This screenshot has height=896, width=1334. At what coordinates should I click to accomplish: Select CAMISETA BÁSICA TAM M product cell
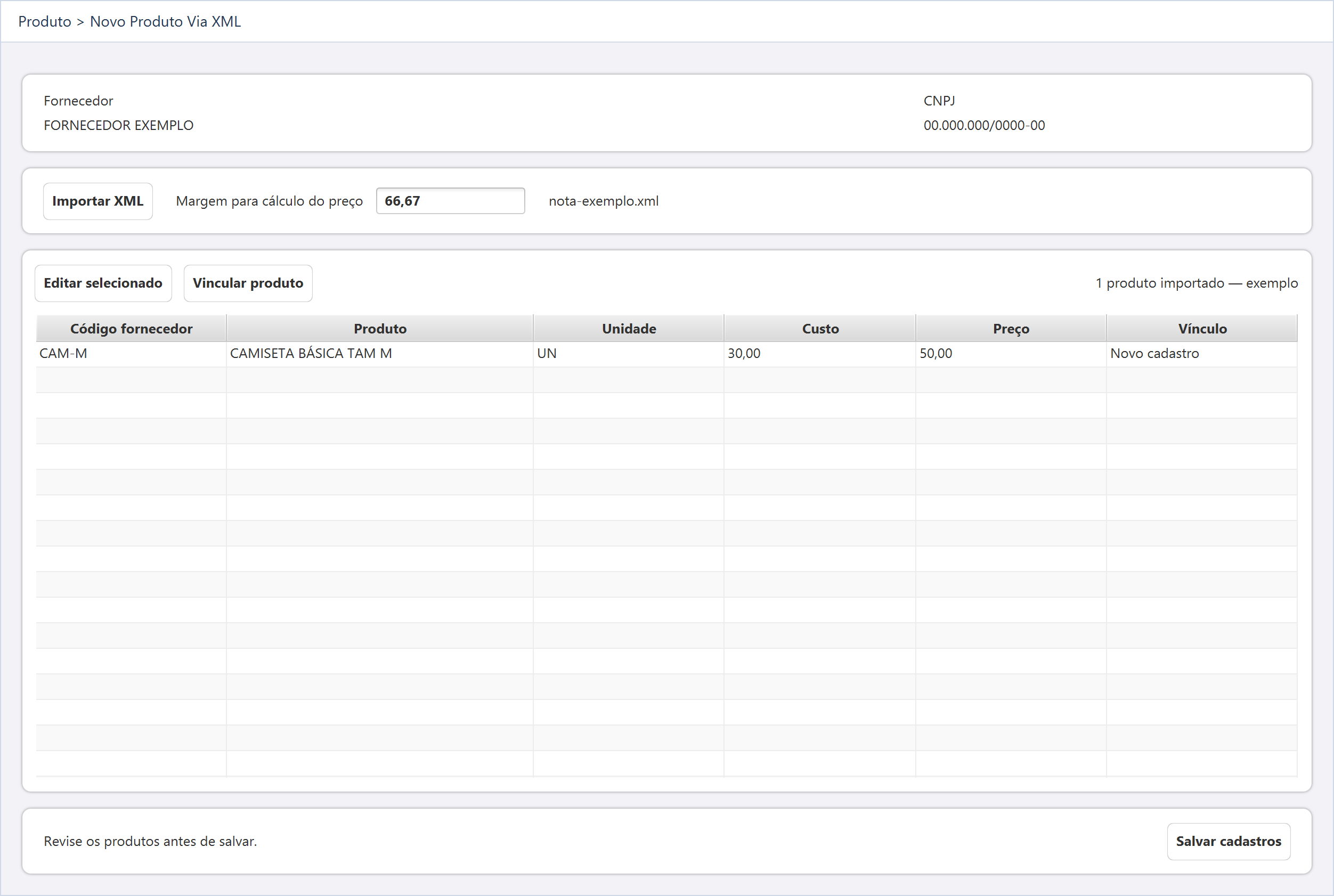[x=380, y=354]
